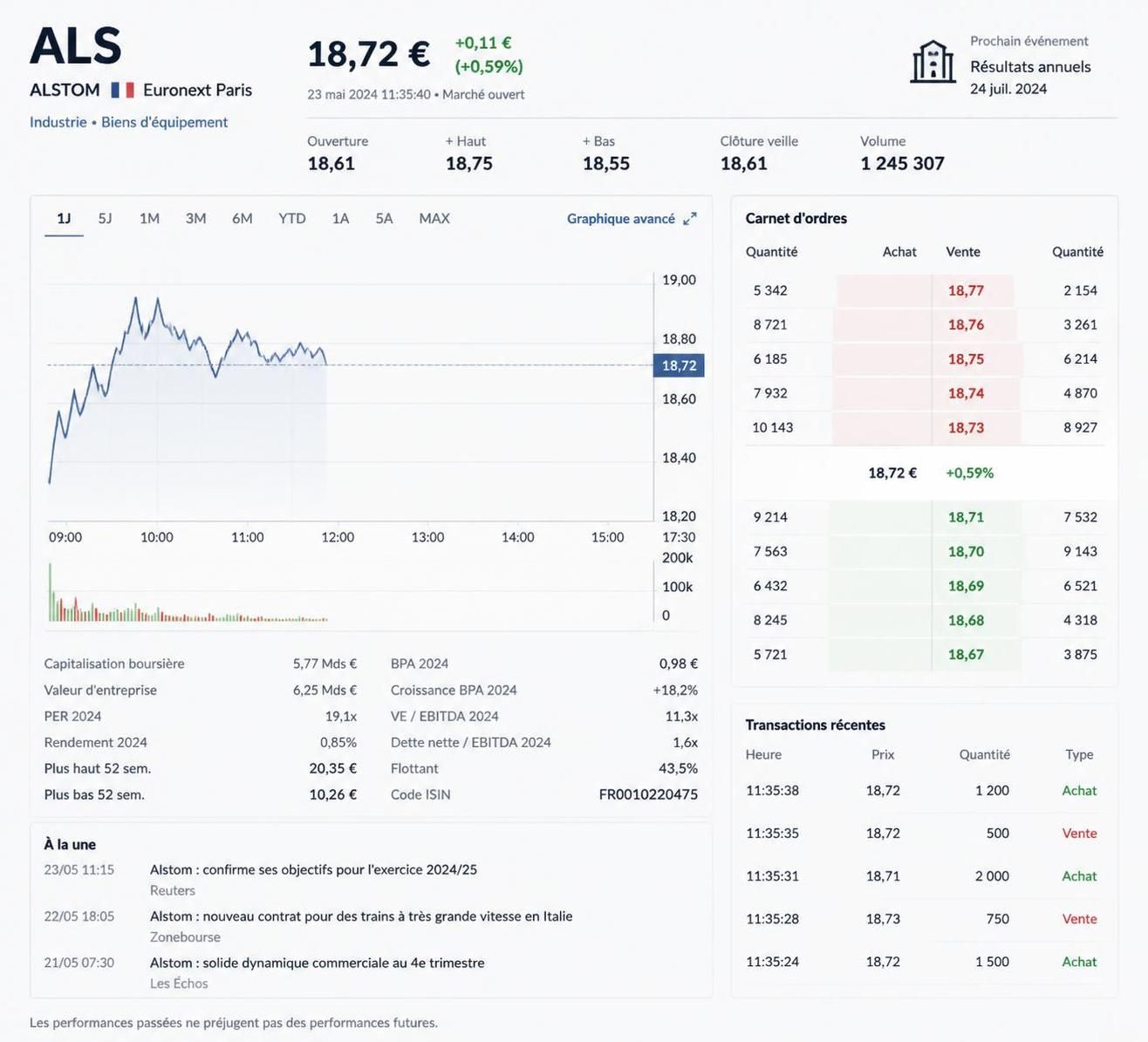Click the Reuters news source label

pyautogui.click(x=173, y=890)
